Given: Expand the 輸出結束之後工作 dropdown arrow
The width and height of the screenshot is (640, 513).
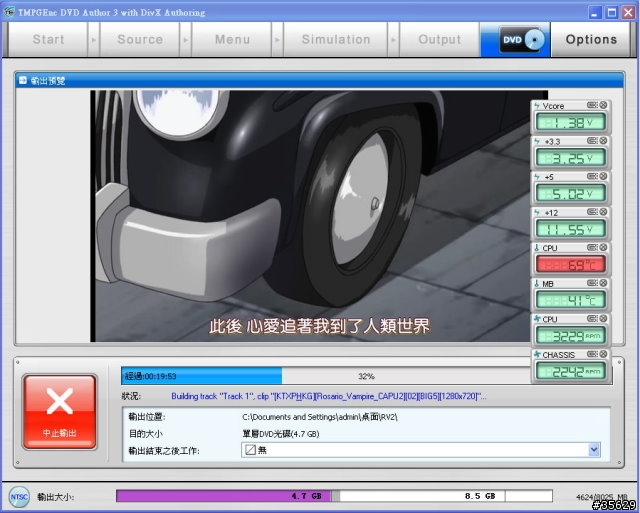Looking at the screenshot, I should click(594, 450).
